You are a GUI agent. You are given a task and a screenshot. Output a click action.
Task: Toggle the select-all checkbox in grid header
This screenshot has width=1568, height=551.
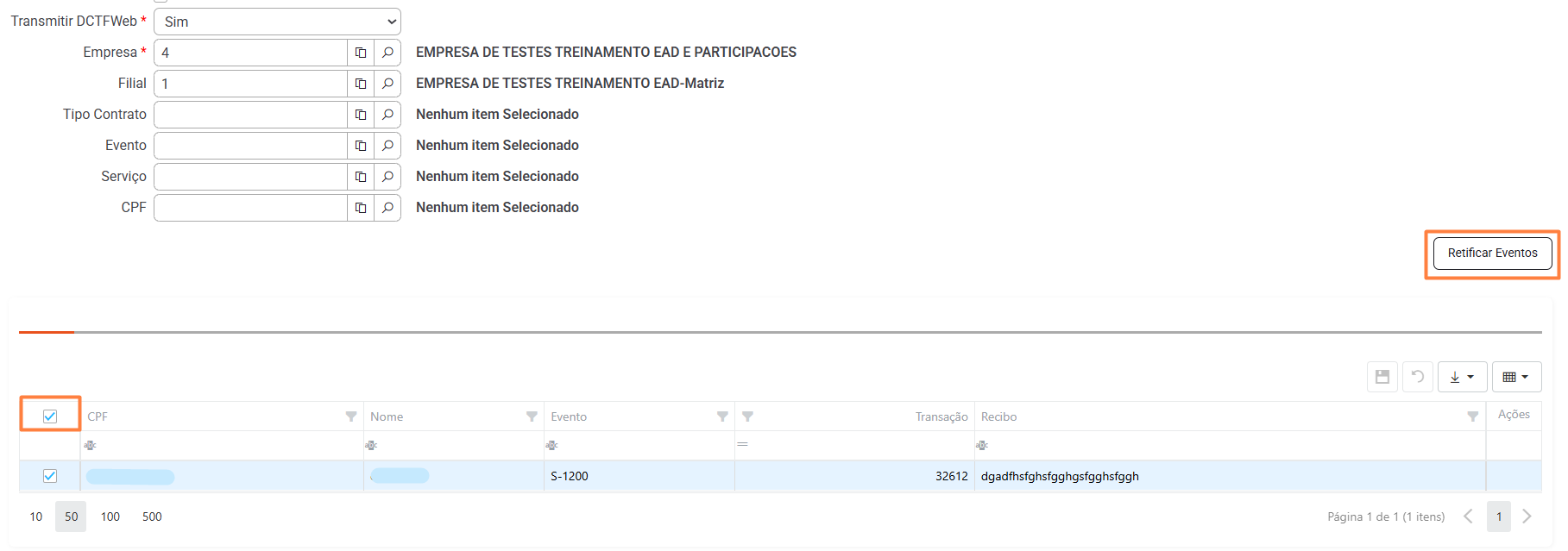click(x=50, y=416)
